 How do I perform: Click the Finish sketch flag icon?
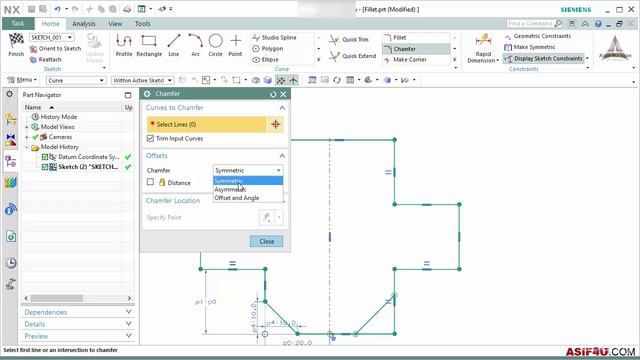pyautogui.click(x=16, y=44)
